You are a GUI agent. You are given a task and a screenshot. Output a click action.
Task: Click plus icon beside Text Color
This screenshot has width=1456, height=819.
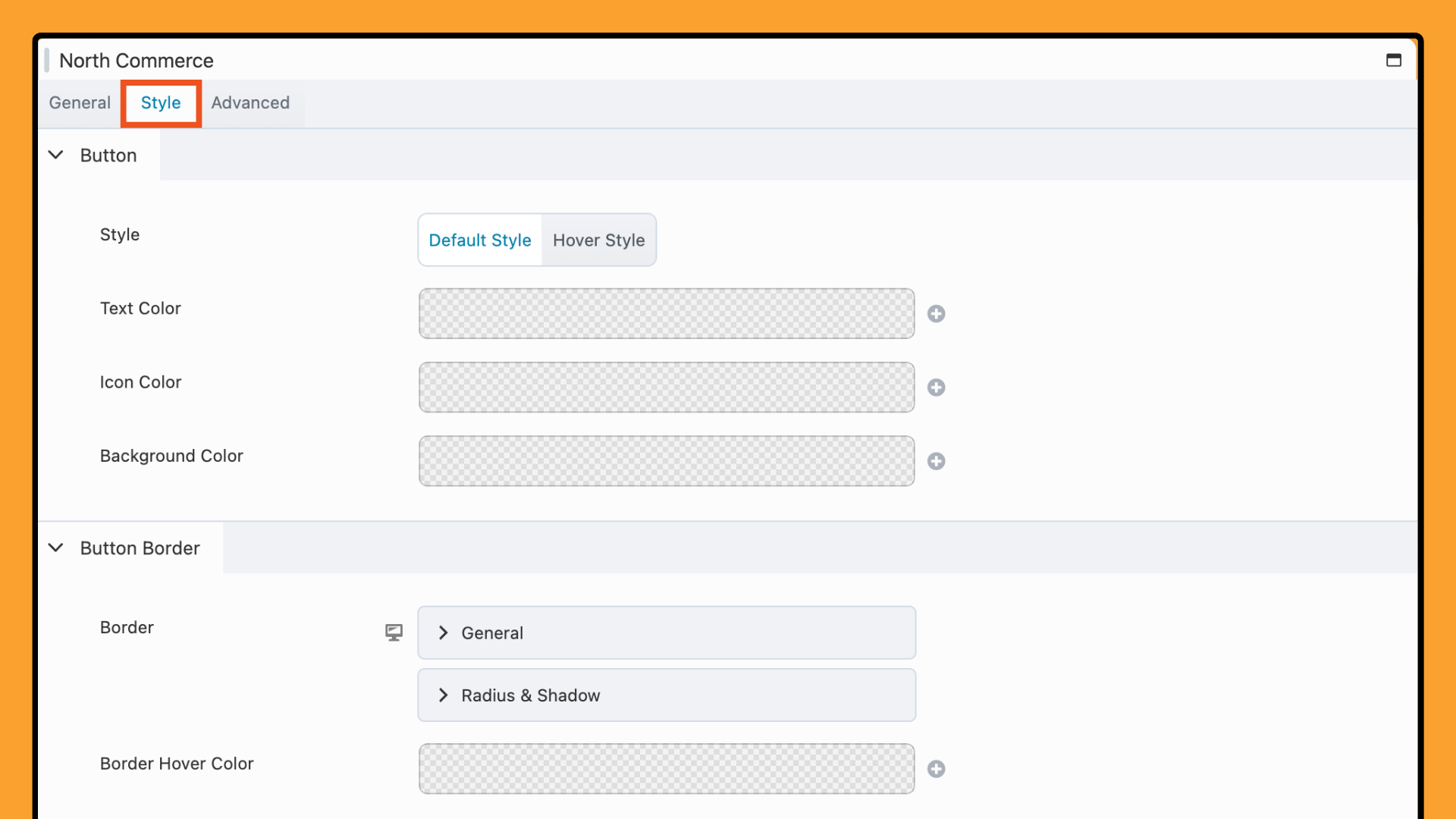[x=936, y=314]
